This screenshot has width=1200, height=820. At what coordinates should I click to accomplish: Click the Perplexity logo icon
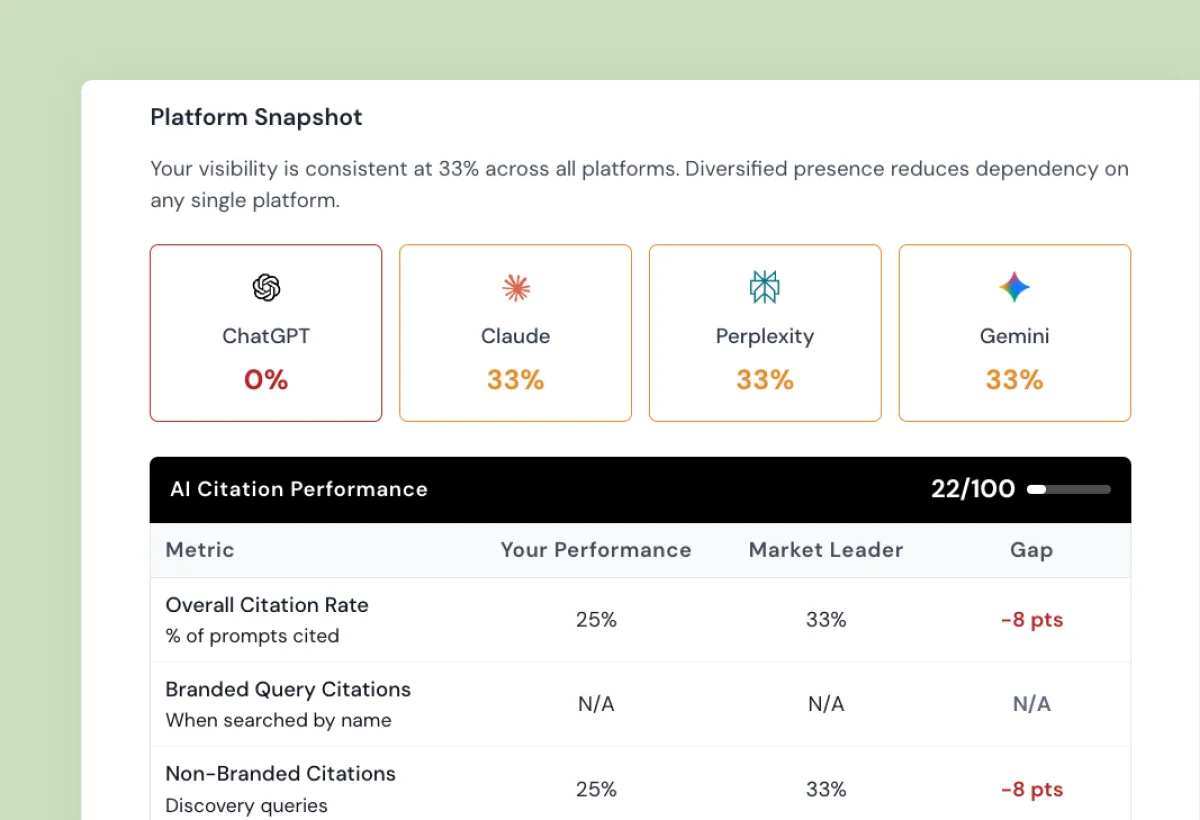(764, 287)
